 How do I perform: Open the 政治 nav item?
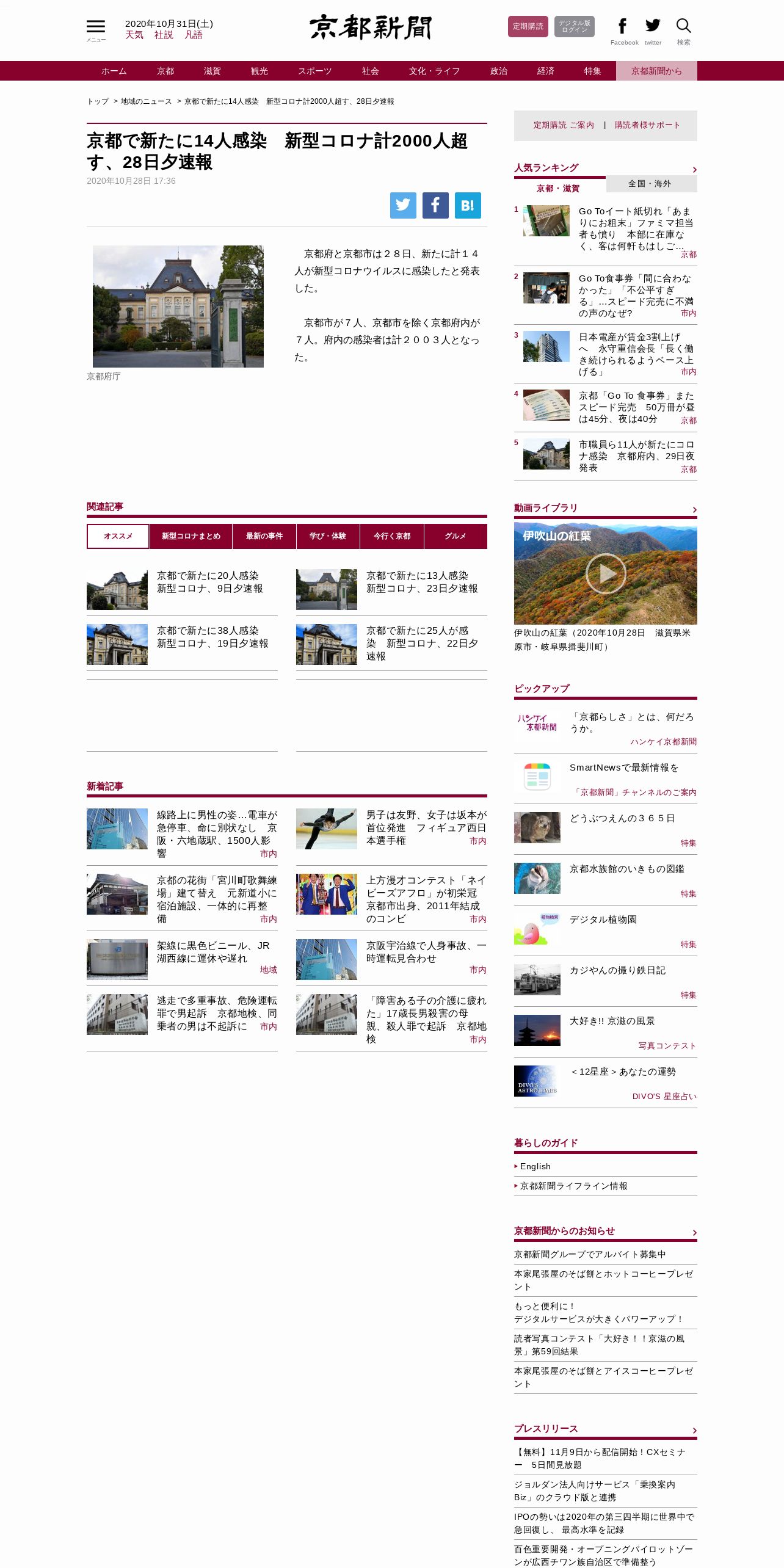(499, 71)
